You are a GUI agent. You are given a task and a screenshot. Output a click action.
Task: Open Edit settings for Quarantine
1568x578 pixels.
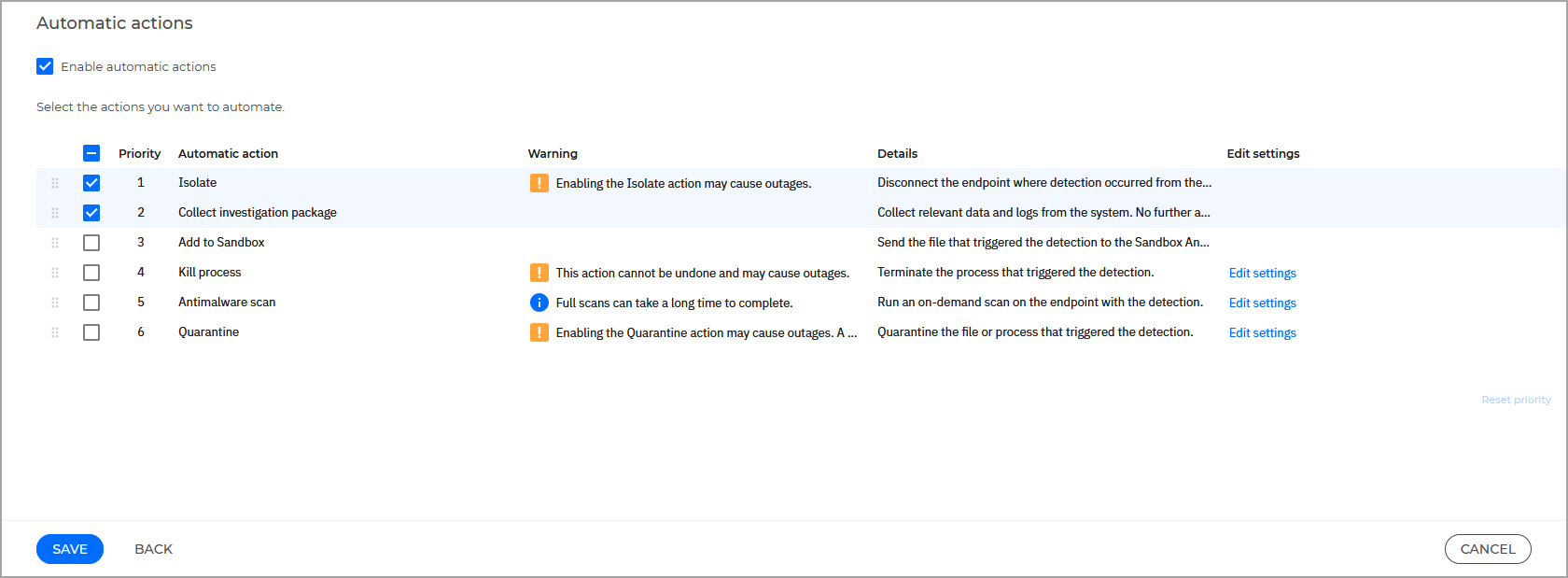pos(1262,332)
